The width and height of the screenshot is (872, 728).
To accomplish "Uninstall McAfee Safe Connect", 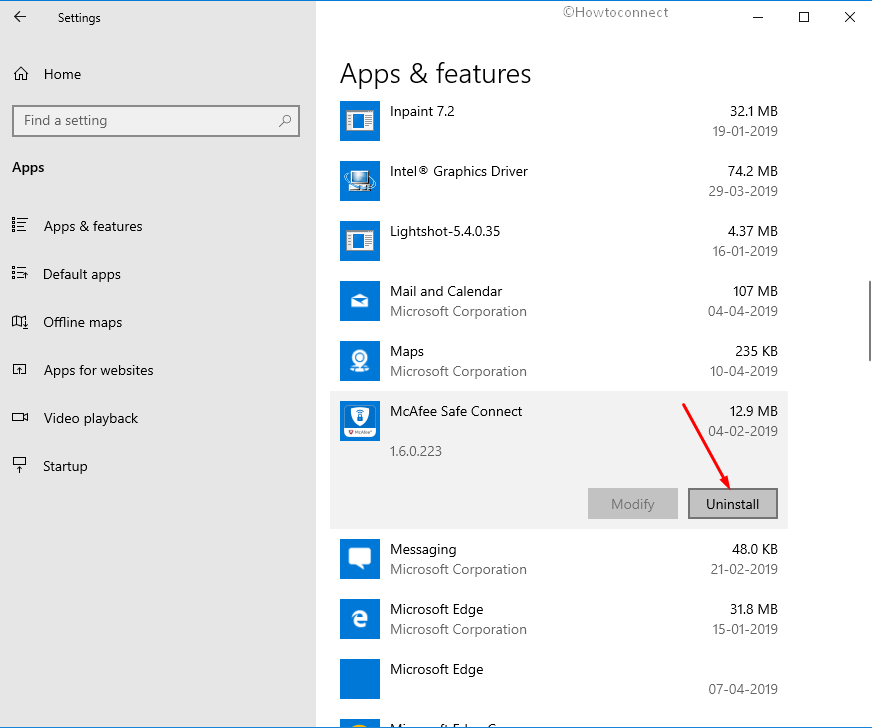I will click(x=732, y=504).
